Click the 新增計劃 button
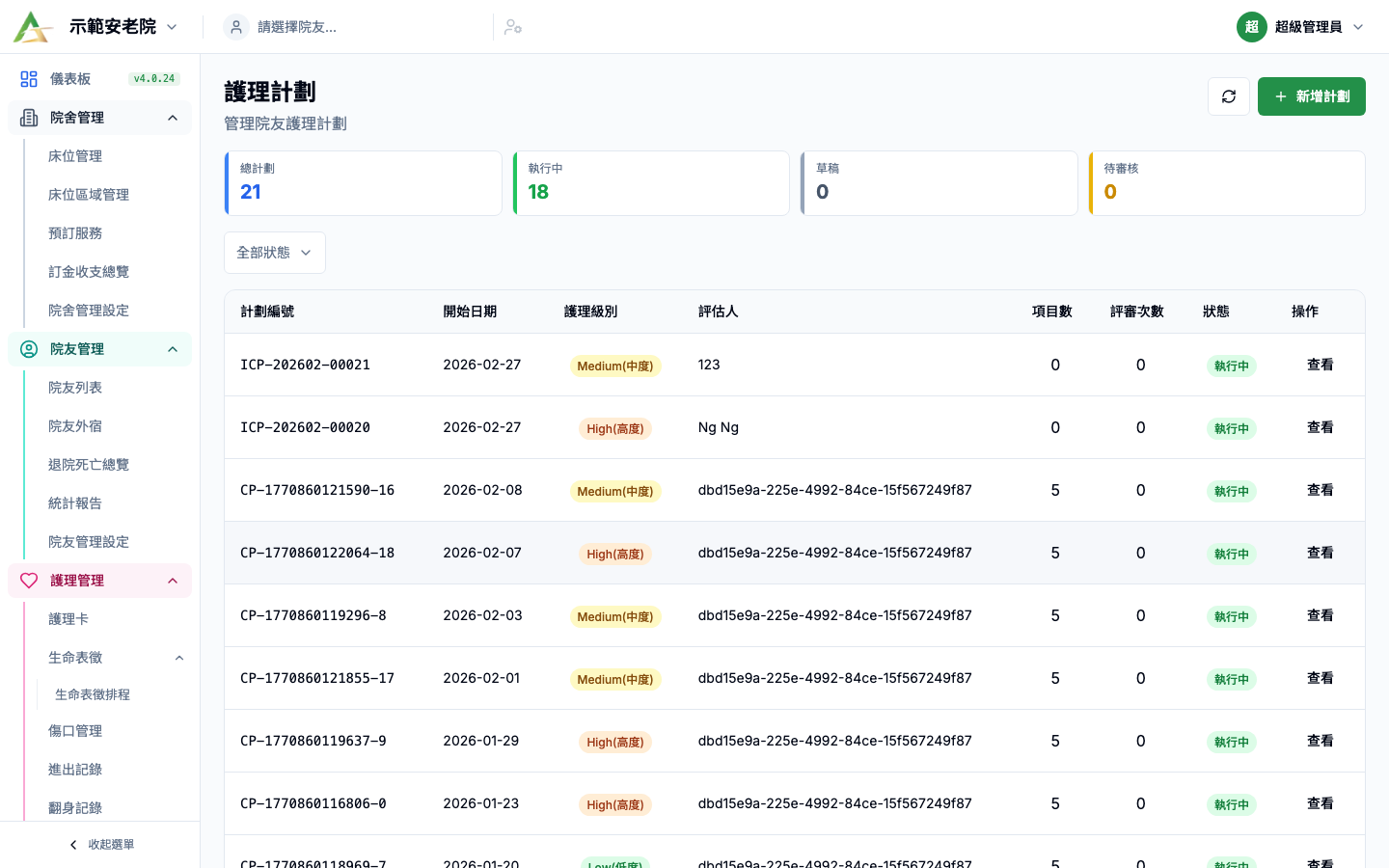Image resolution: width=1389 pixels, height=868 pixels. [1312, 96]
